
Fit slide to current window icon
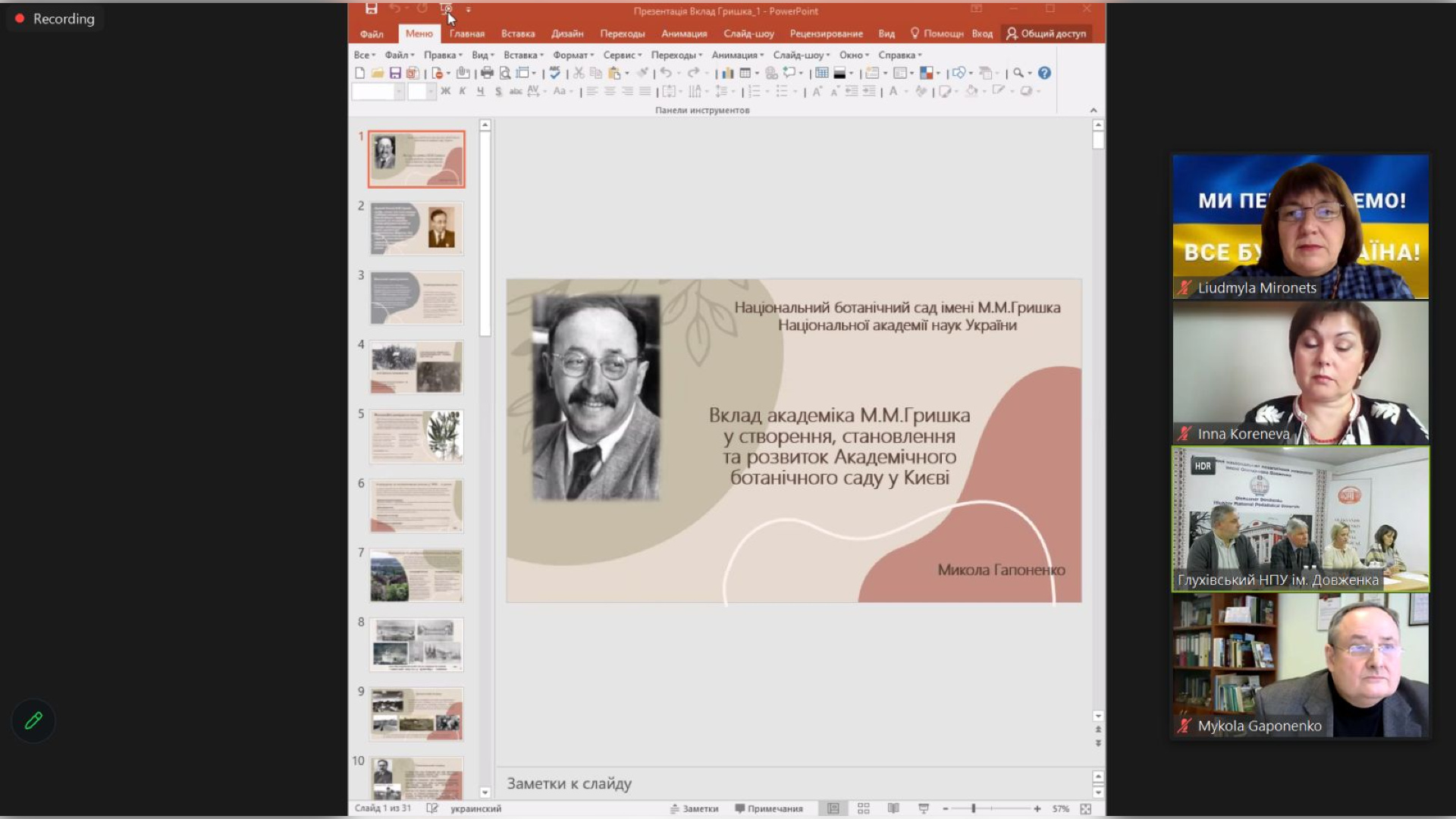point(1086,808)
